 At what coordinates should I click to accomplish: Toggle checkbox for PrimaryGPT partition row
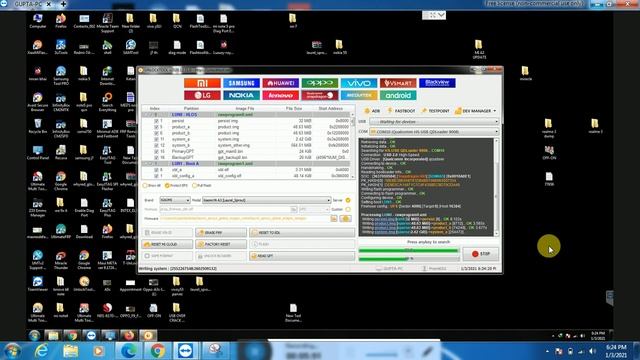point(156,151)
